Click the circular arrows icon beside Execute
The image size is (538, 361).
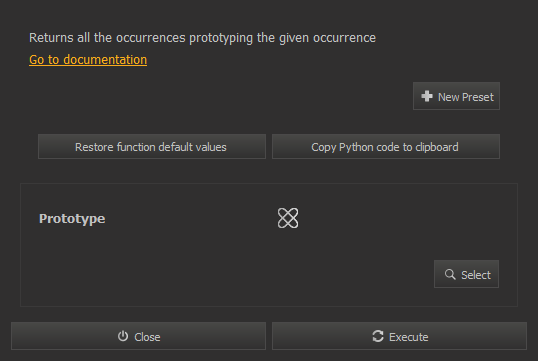[x=378, y=336]
